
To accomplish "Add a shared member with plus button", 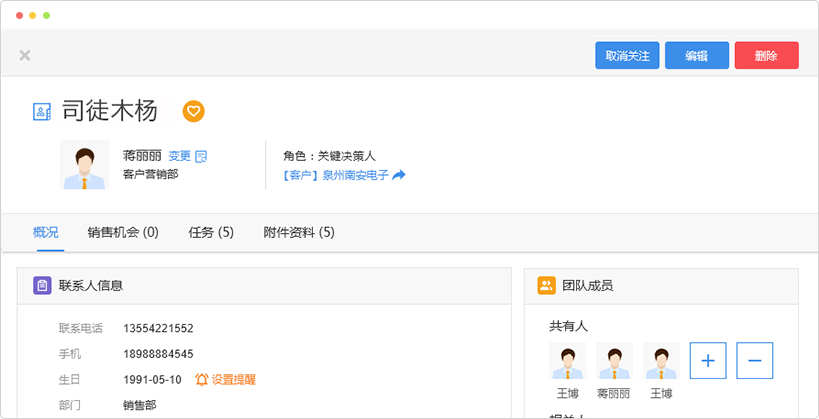I will click(708, 360).
